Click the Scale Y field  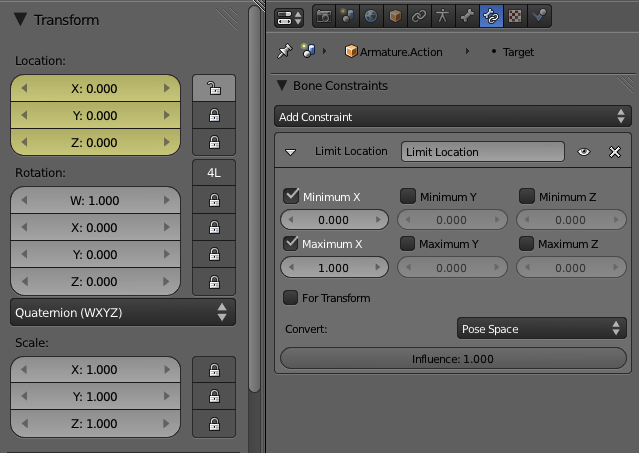(95, 396)
